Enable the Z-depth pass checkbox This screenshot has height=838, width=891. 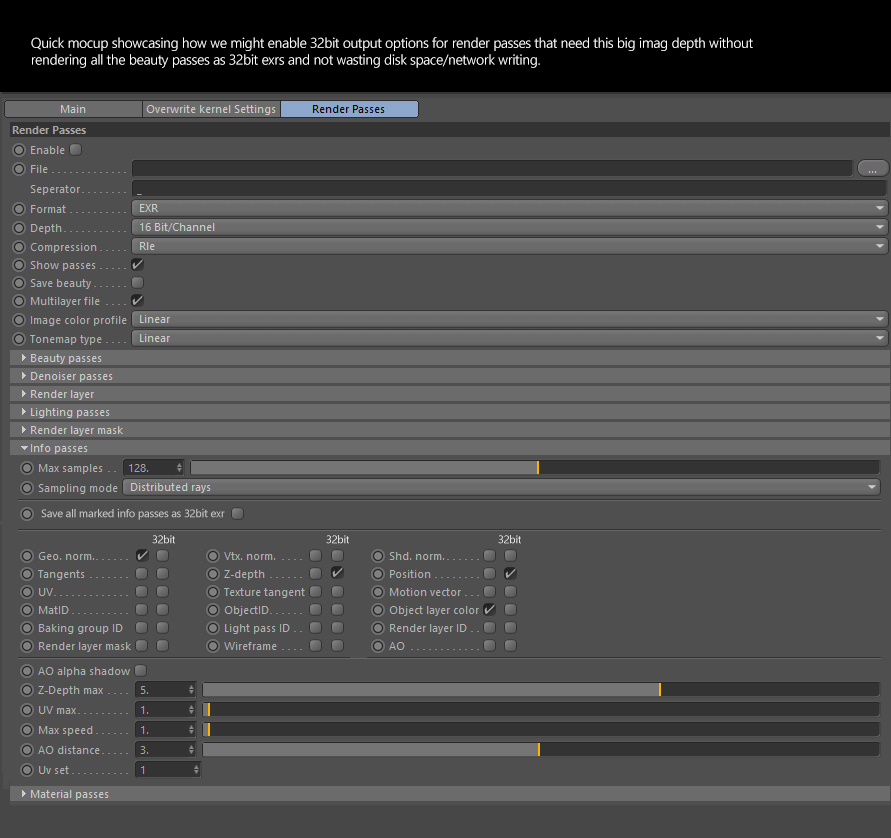coord(315,574)
